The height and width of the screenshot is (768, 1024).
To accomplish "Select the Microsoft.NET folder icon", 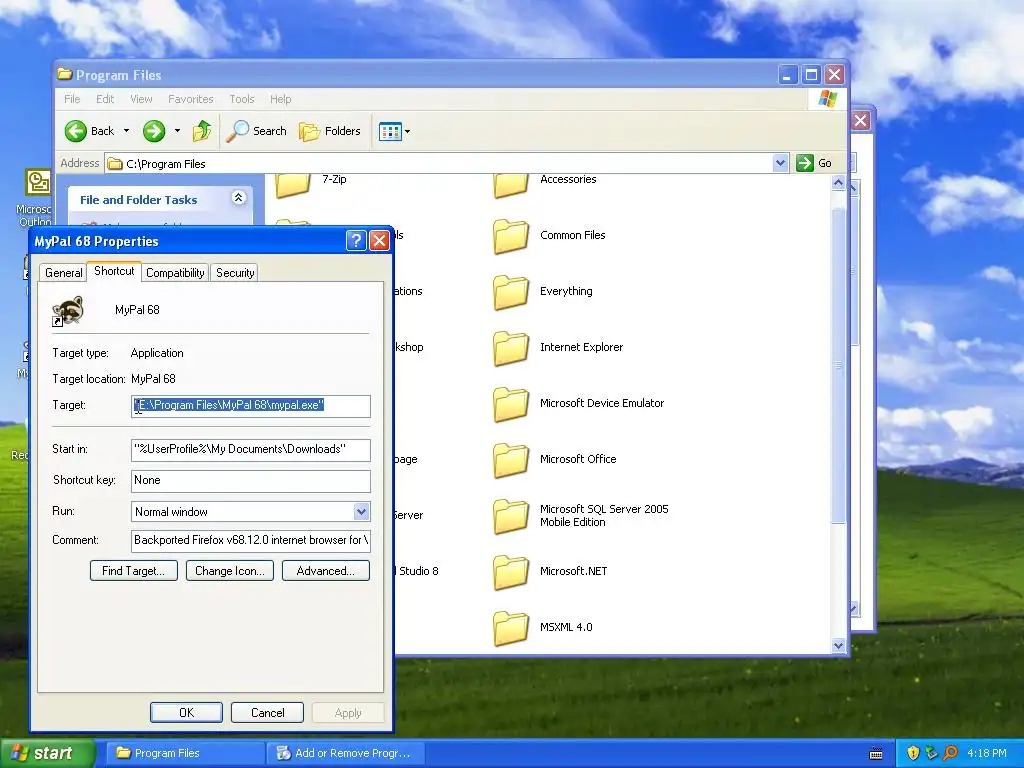I will pyautogui.click(x=511, y=572).
